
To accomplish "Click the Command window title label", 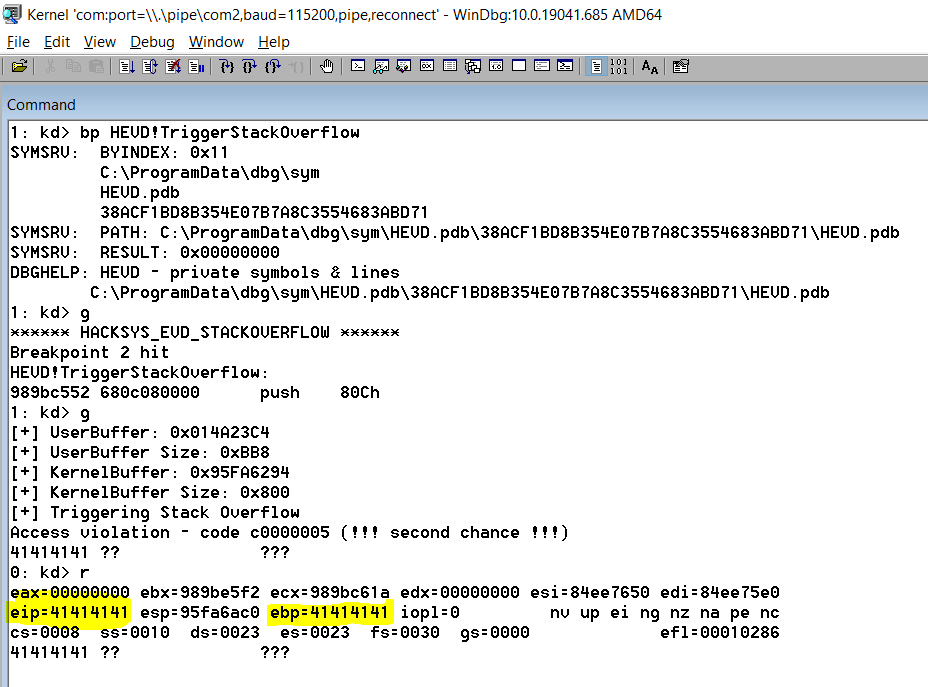I will point(41,105).
